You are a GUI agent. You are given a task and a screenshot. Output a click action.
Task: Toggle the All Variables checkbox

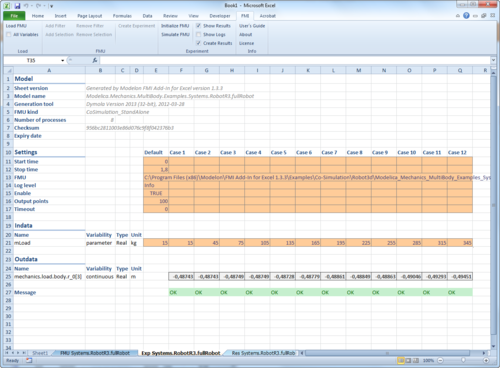[x=9, y=34]
